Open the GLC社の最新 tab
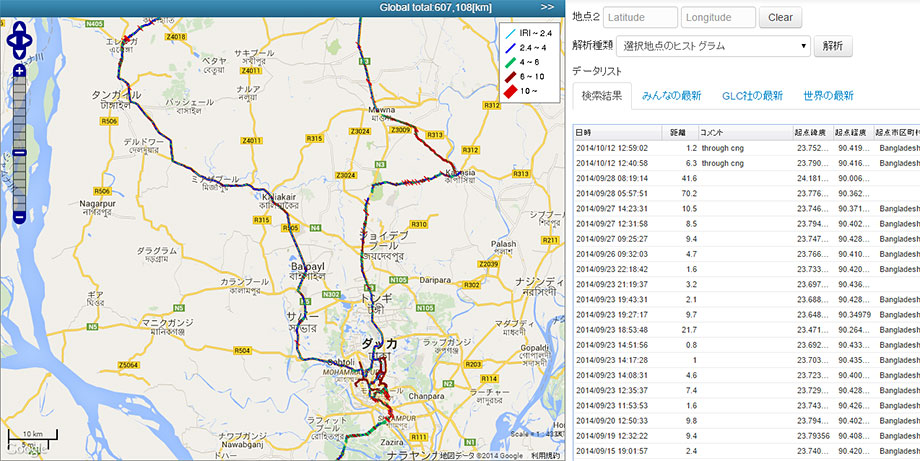 click(x=752, y=96)
